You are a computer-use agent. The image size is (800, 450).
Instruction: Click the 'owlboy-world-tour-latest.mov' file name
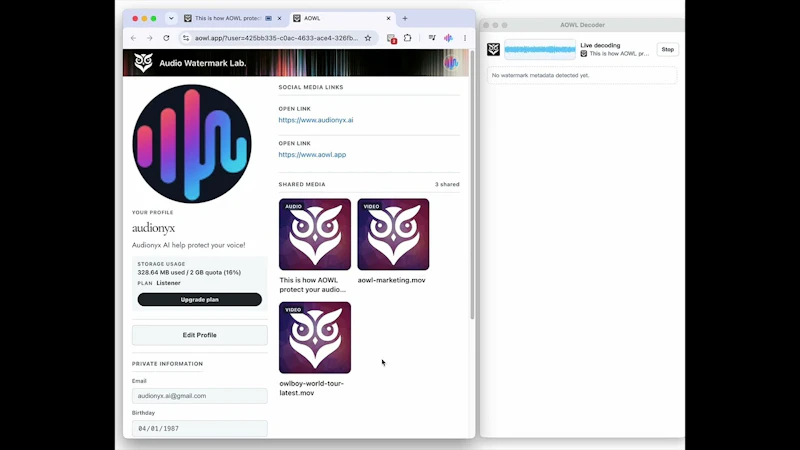tap(311, 388)
